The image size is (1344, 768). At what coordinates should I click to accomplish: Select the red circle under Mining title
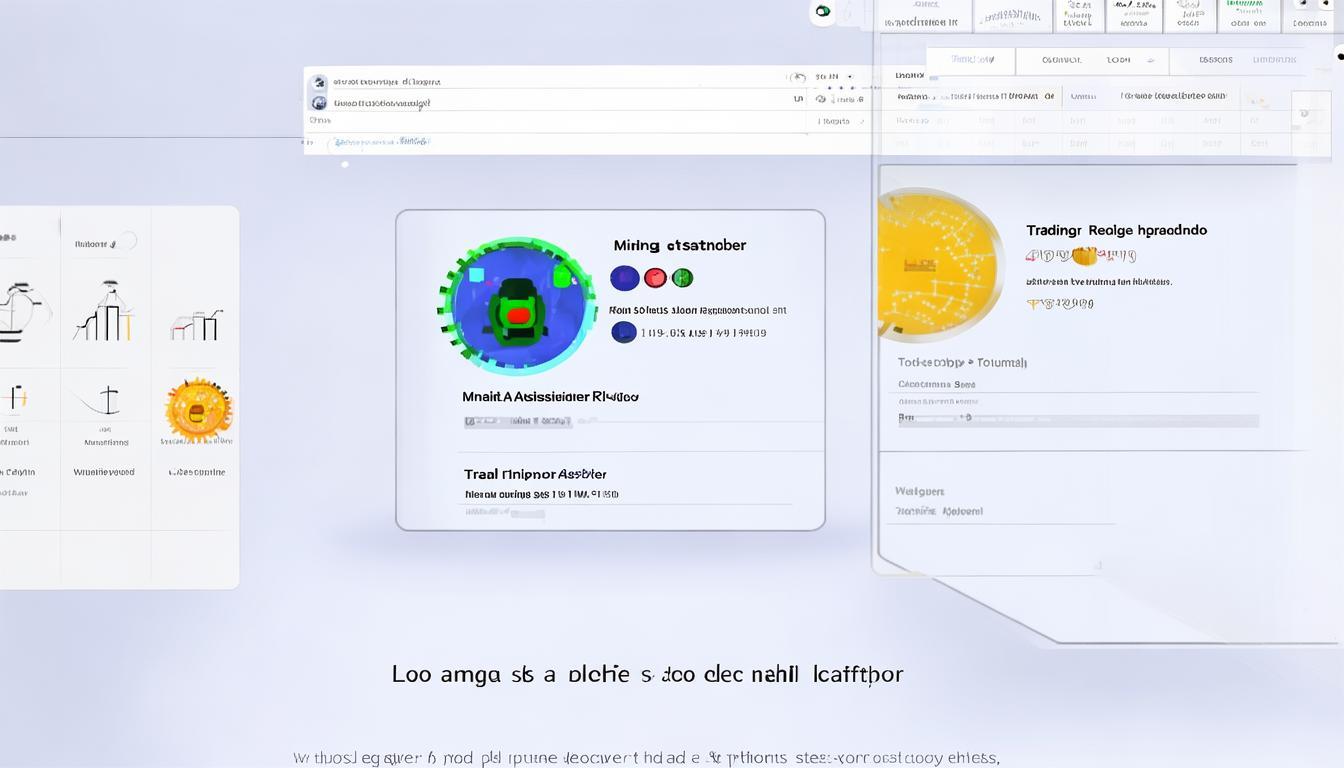pyautogui.click(x=655, y=278)
